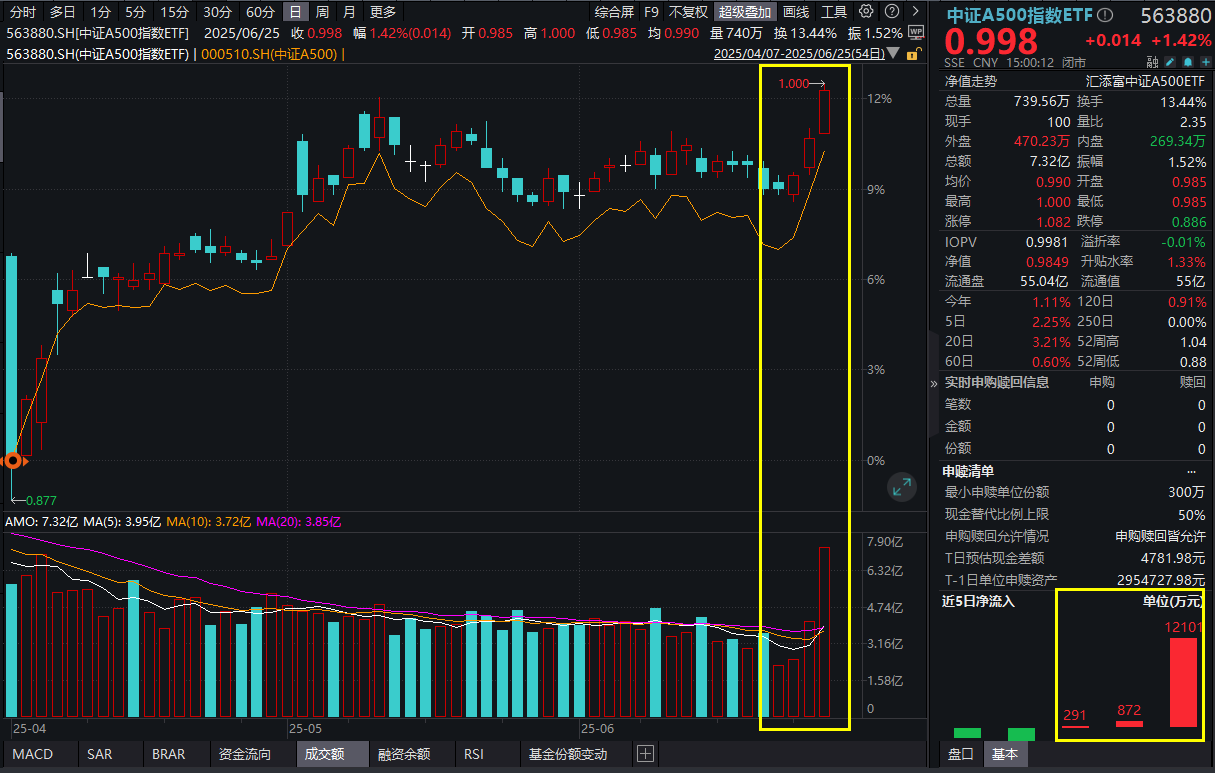The height and width of the screenshot is (773, 1215).
Task: Toggle the lock icon beside the date range
Action: coord(914,53)
